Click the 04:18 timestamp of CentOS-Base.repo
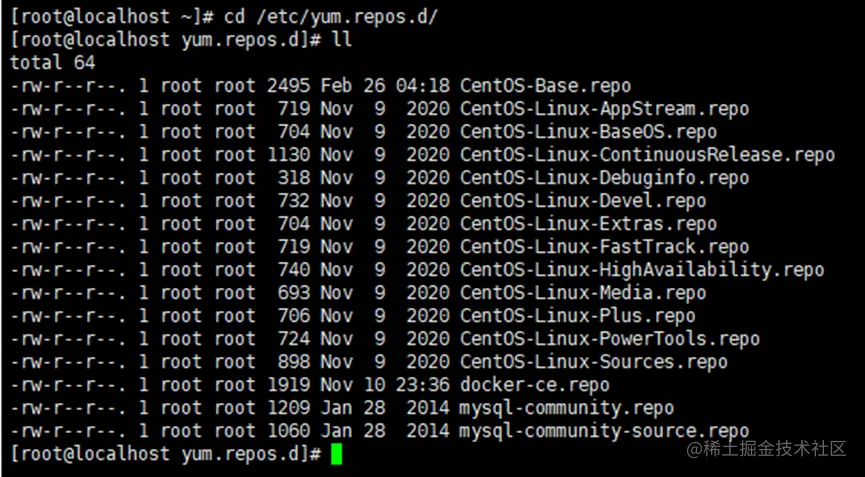 (x=423, y=87)
